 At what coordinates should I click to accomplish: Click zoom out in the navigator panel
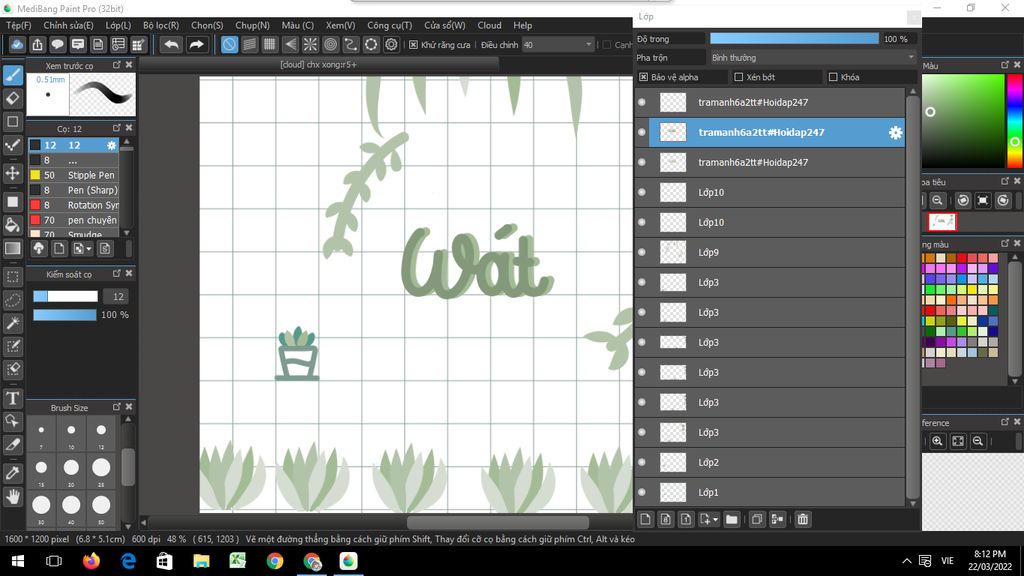tap(937, 200)
